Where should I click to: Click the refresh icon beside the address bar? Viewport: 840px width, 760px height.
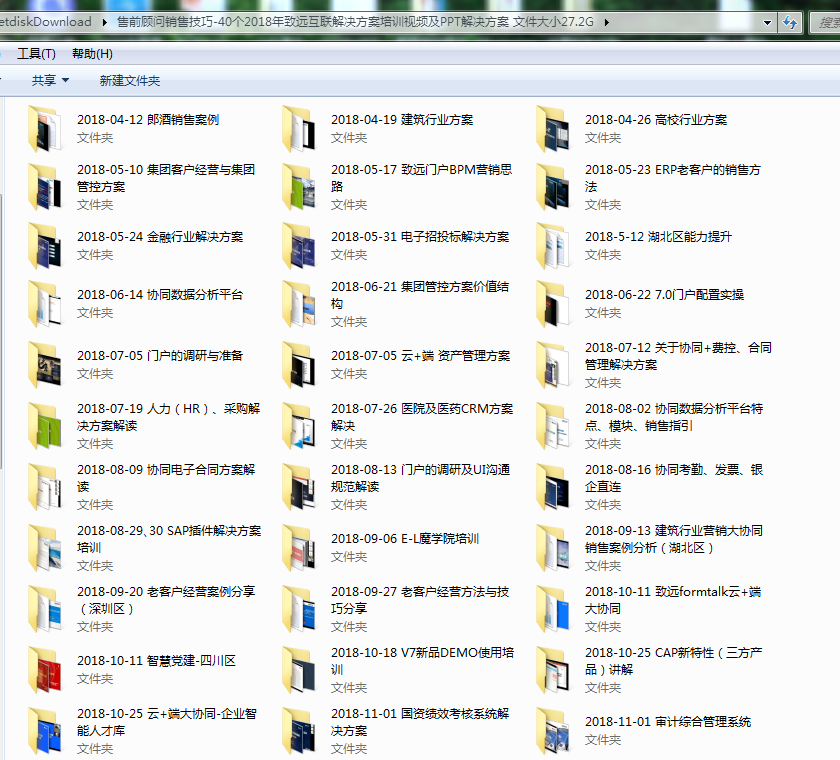pyautogui.click(x=790, y=21)
